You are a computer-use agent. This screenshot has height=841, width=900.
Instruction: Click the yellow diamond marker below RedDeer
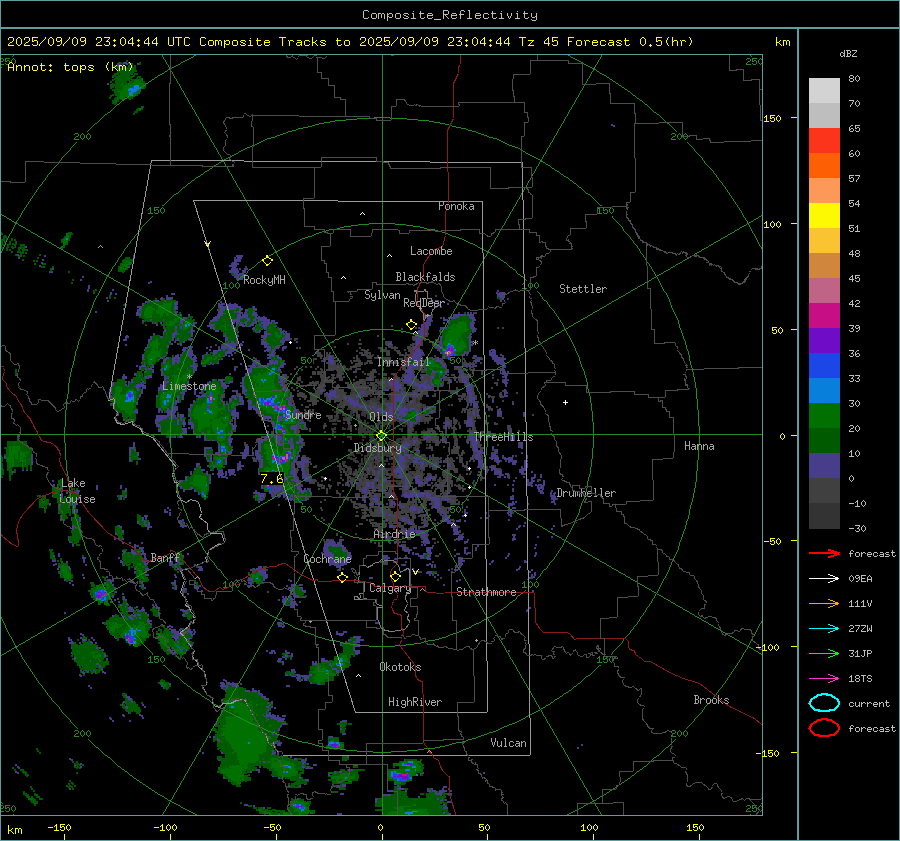point(411,325)
